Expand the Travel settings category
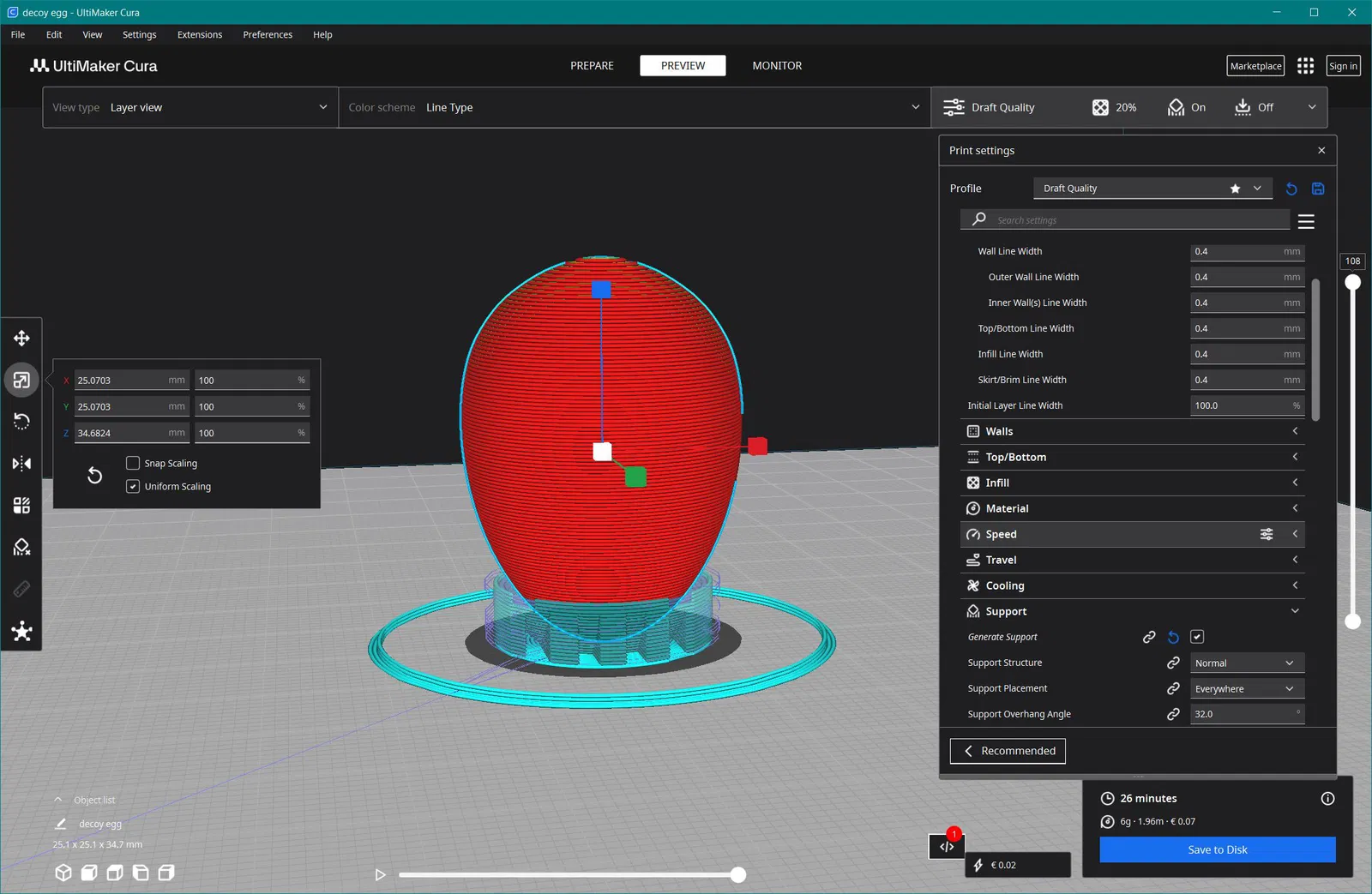 pos(1132,560)
